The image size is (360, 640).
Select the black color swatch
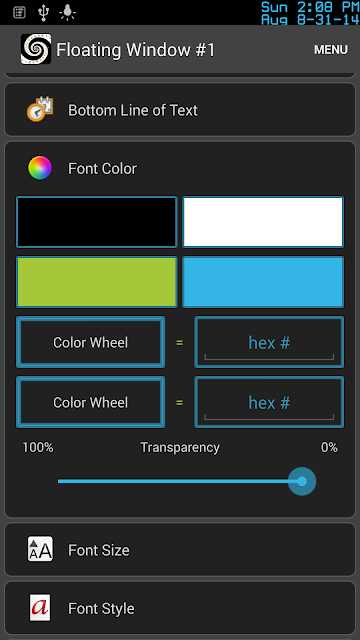pyautogui.click(x=97, y=222)
